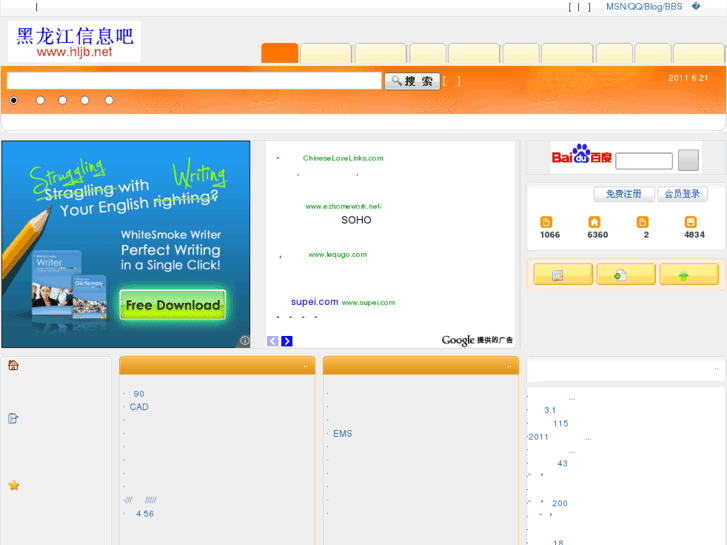The image size is (727, 545).
Task: Click the Free Download button in the ad
Action: 173,305
